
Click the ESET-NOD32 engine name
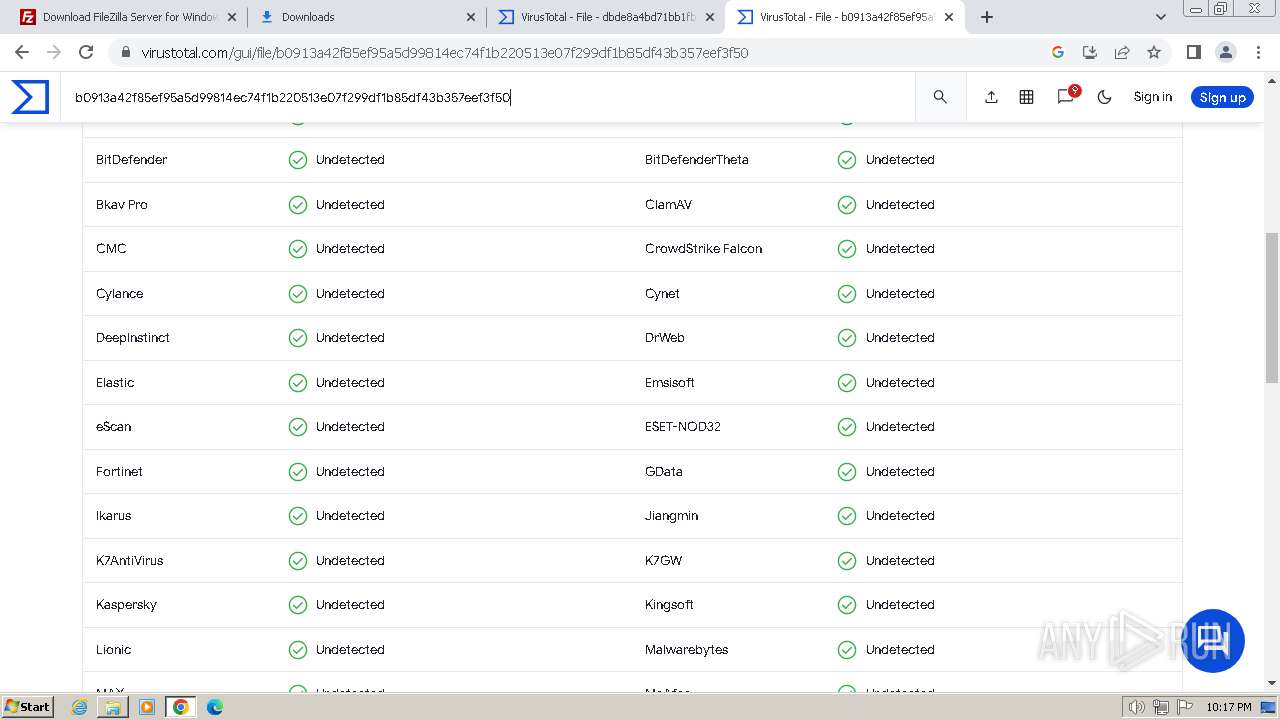pos(682,427)
